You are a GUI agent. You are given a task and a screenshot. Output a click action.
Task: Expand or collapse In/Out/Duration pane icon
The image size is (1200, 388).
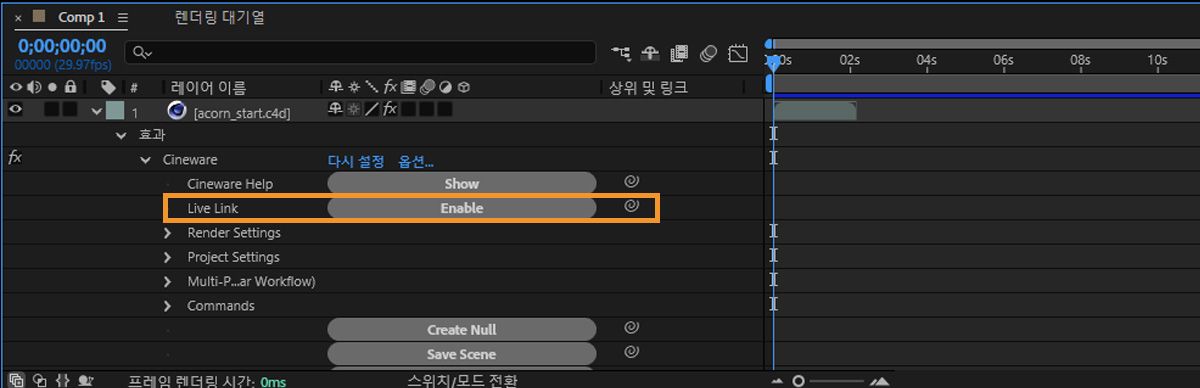[63, 380]
